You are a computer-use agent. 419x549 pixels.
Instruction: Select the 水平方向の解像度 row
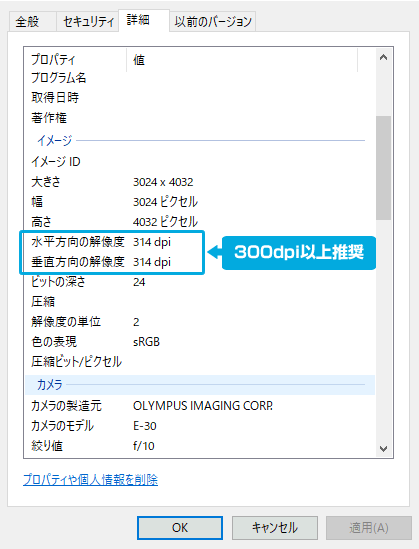[200, 242]
